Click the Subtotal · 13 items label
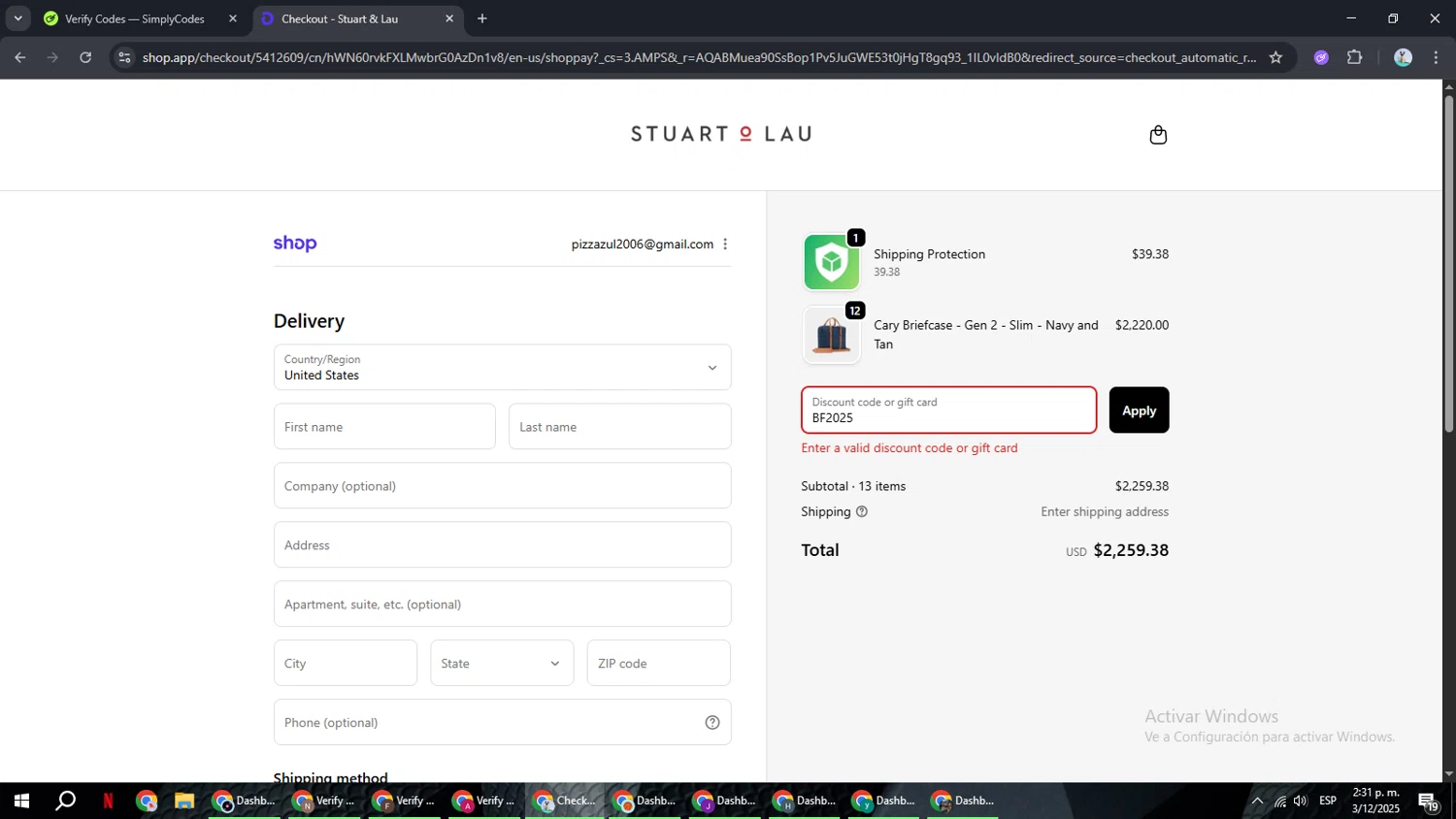 [x=853, y=486]
